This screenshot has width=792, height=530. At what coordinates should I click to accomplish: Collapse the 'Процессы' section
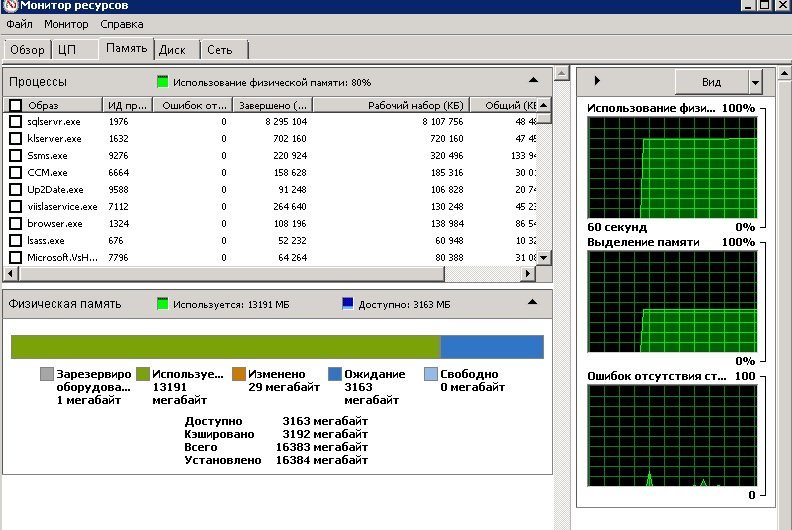533,80
